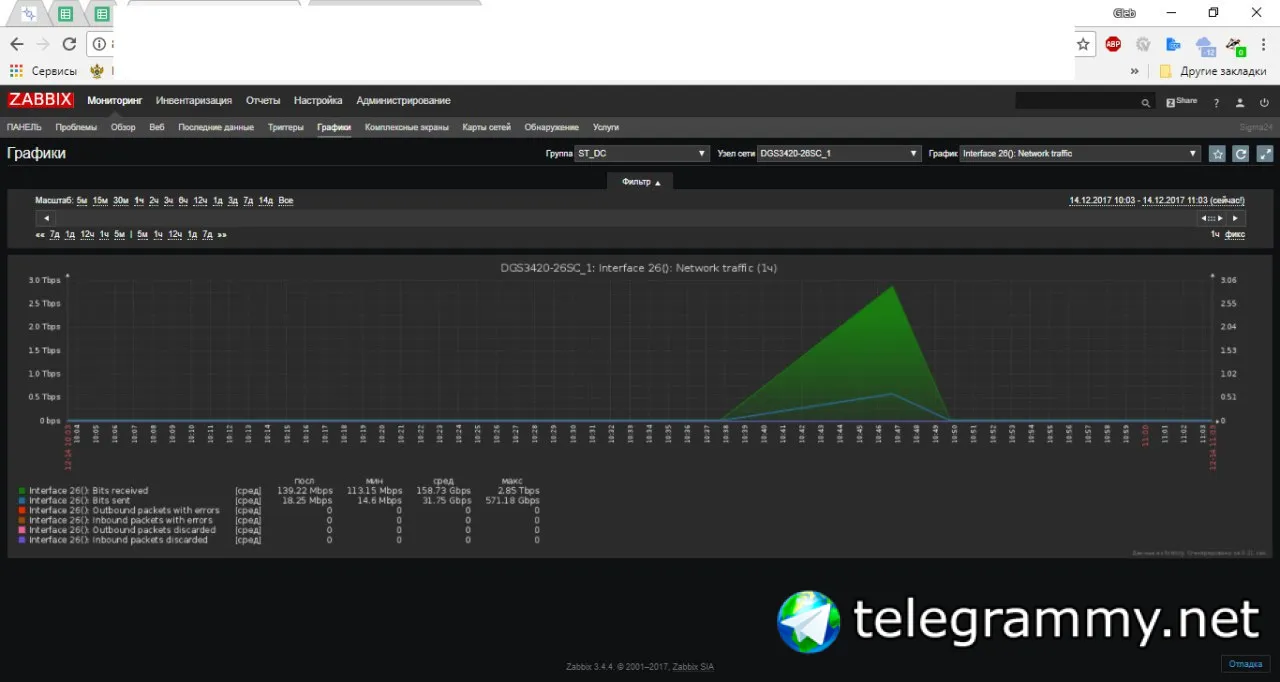Open the Zabbix help question icon

coord(1216,102)
